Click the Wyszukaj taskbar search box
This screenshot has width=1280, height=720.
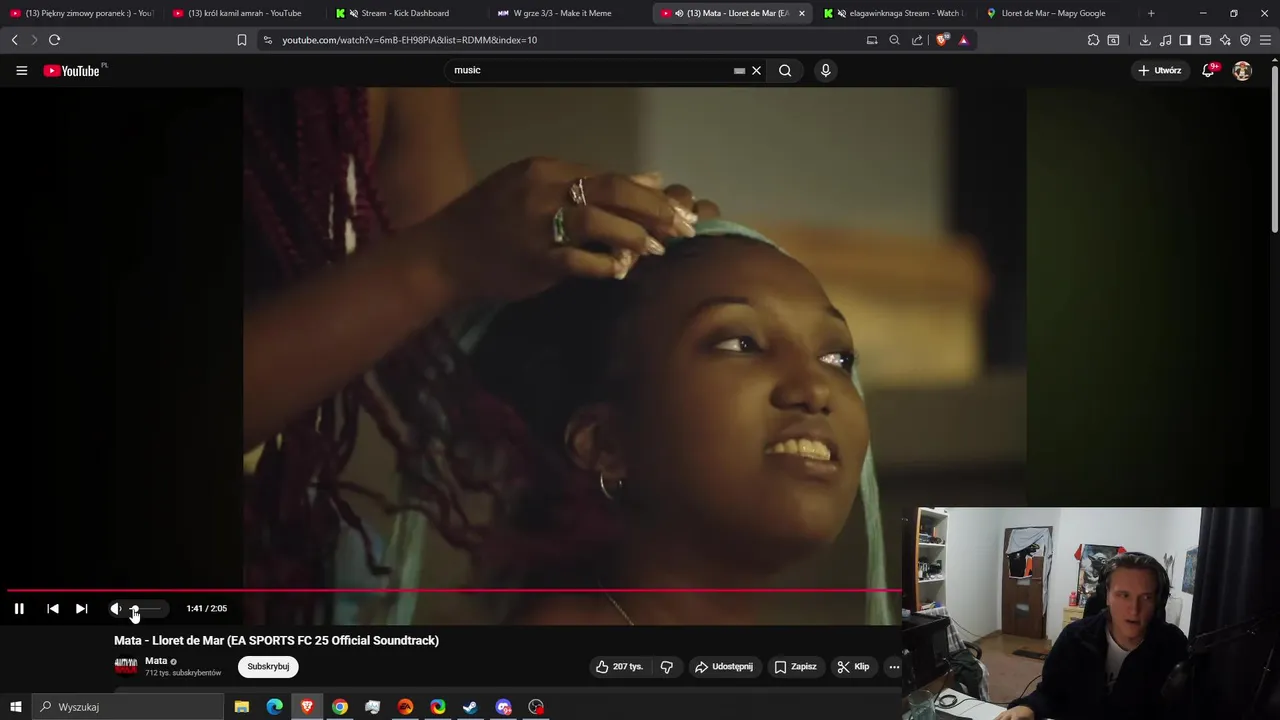tap(127, 707)
